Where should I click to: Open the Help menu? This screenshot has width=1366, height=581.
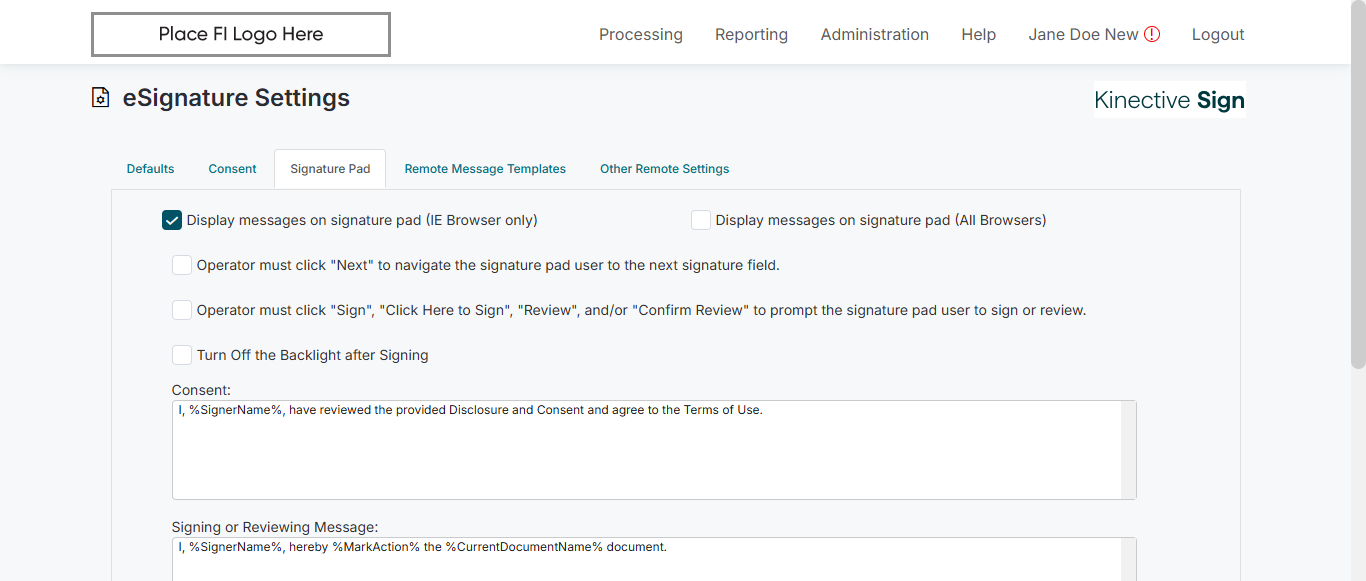click(978, 34)
